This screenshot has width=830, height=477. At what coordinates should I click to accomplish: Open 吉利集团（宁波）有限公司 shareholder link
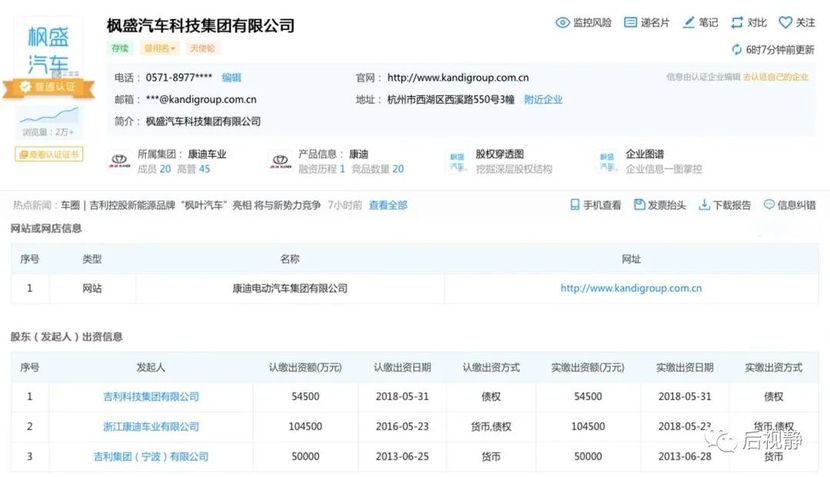coord(151,456)
